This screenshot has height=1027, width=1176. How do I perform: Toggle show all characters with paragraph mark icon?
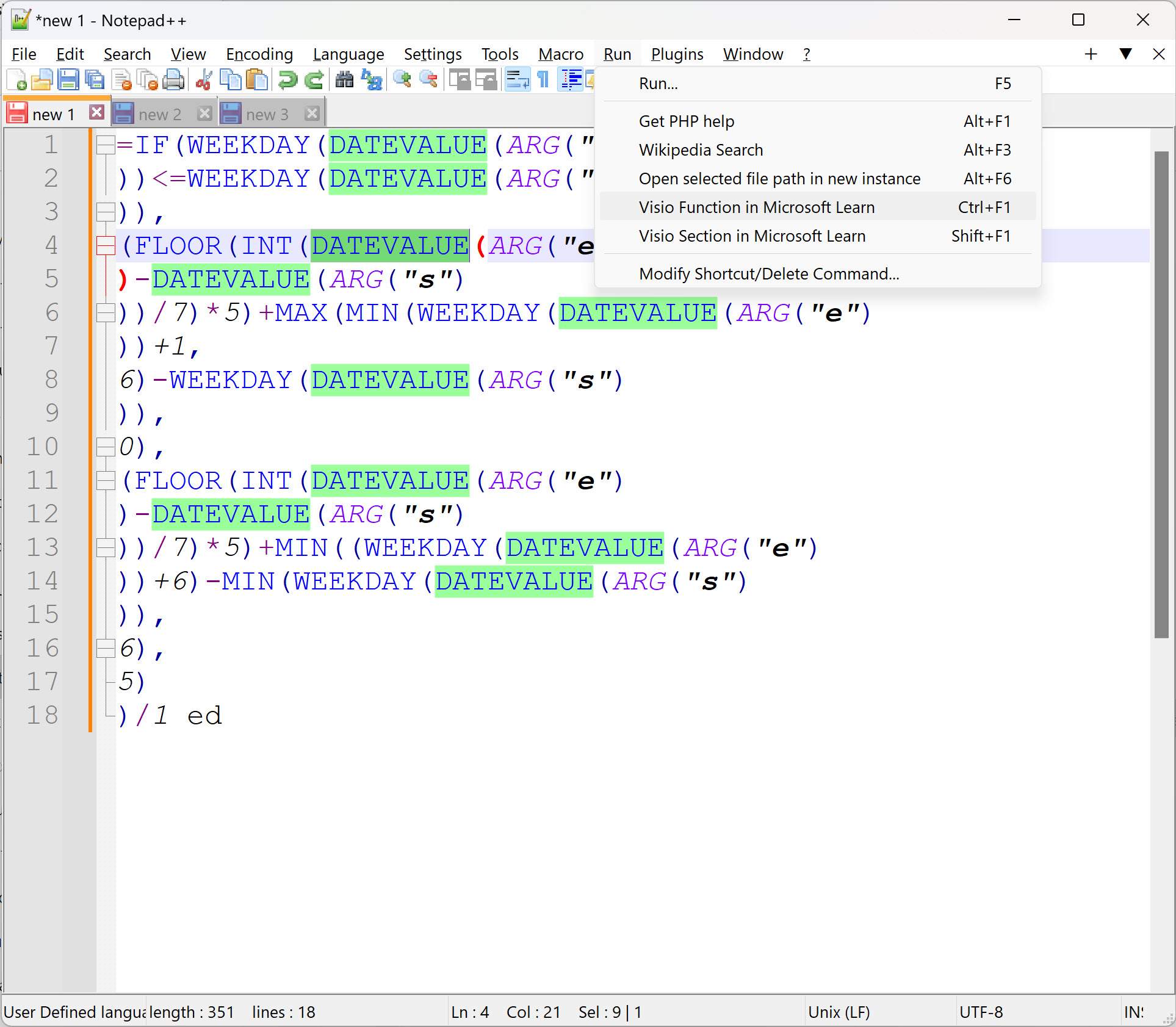click(543, 79)
